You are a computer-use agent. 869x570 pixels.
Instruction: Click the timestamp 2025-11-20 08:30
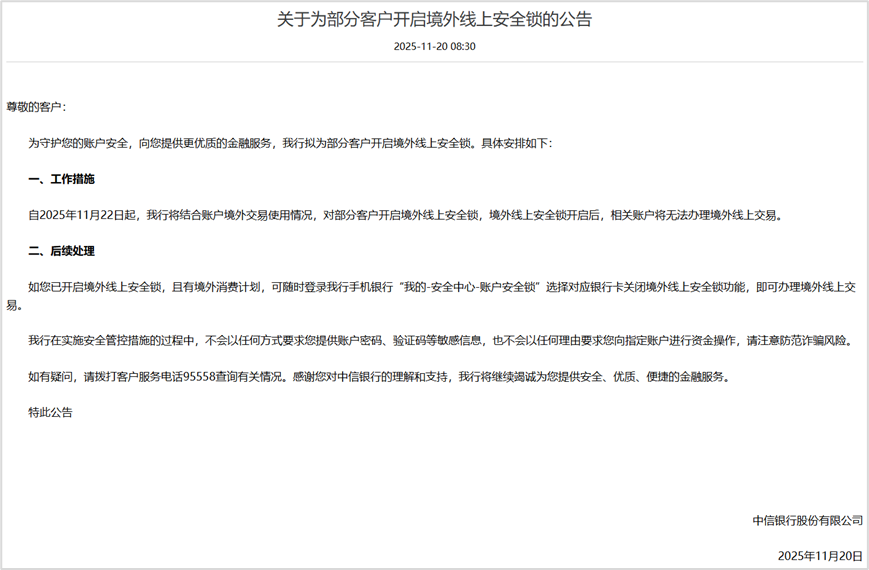(x=434, y=46)
